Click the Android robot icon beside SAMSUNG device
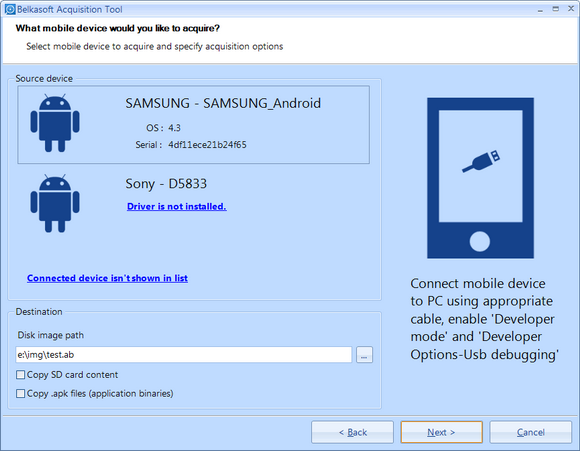The height and width of the screenshot is (451, 580). coord(55,123)
